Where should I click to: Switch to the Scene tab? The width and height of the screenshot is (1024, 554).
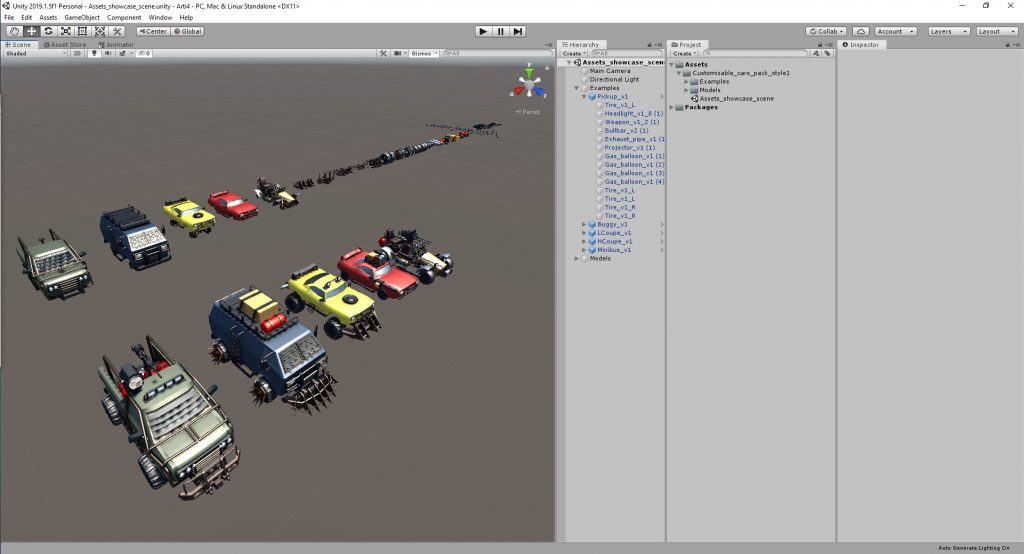click(18, 44)
